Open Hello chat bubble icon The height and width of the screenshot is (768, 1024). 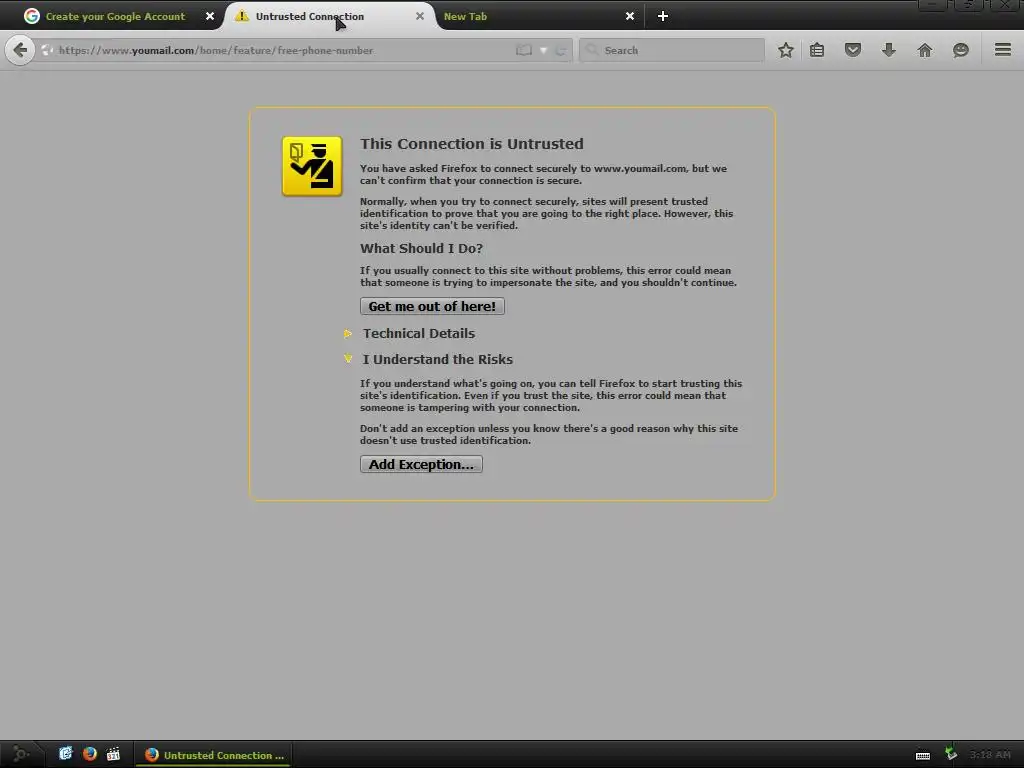(961, 50)
